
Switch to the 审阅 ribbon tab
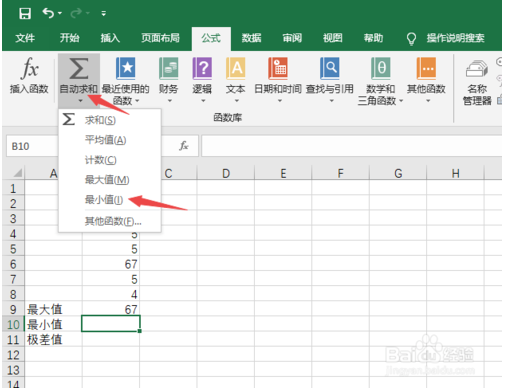292,38
